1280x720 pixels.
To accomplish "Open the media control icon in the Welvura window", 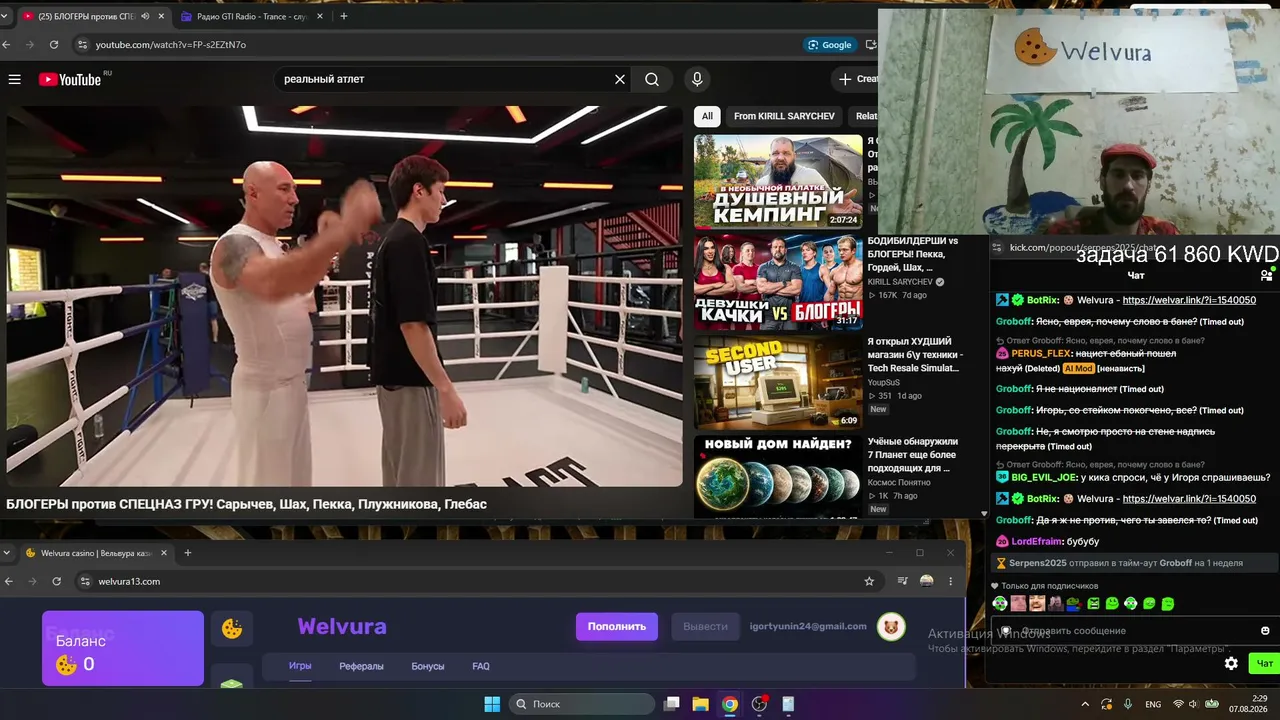I will [902, 581].
